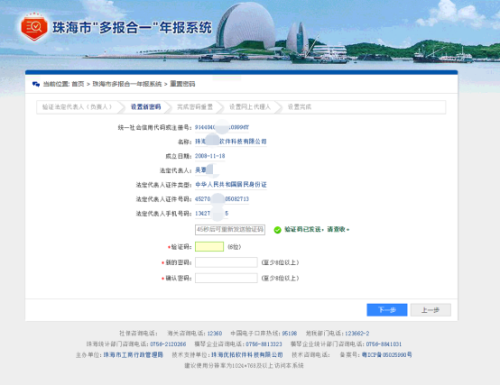500x385 pixels.
Task: Click the 上一步 previous step button
Action: click(x=431, y=310)
